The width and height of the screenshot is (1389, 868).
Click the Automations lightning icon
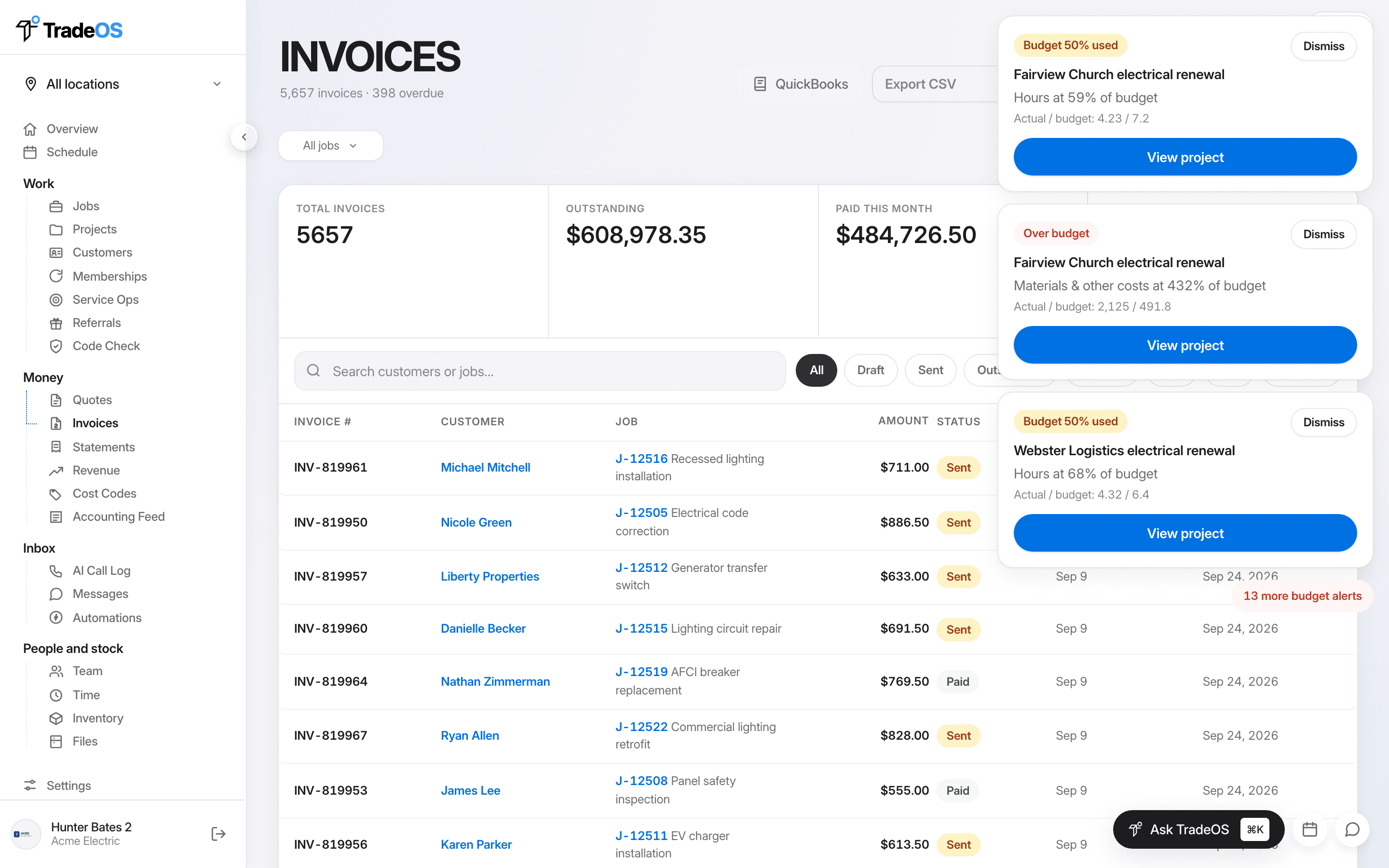click(x=55, y=618)
